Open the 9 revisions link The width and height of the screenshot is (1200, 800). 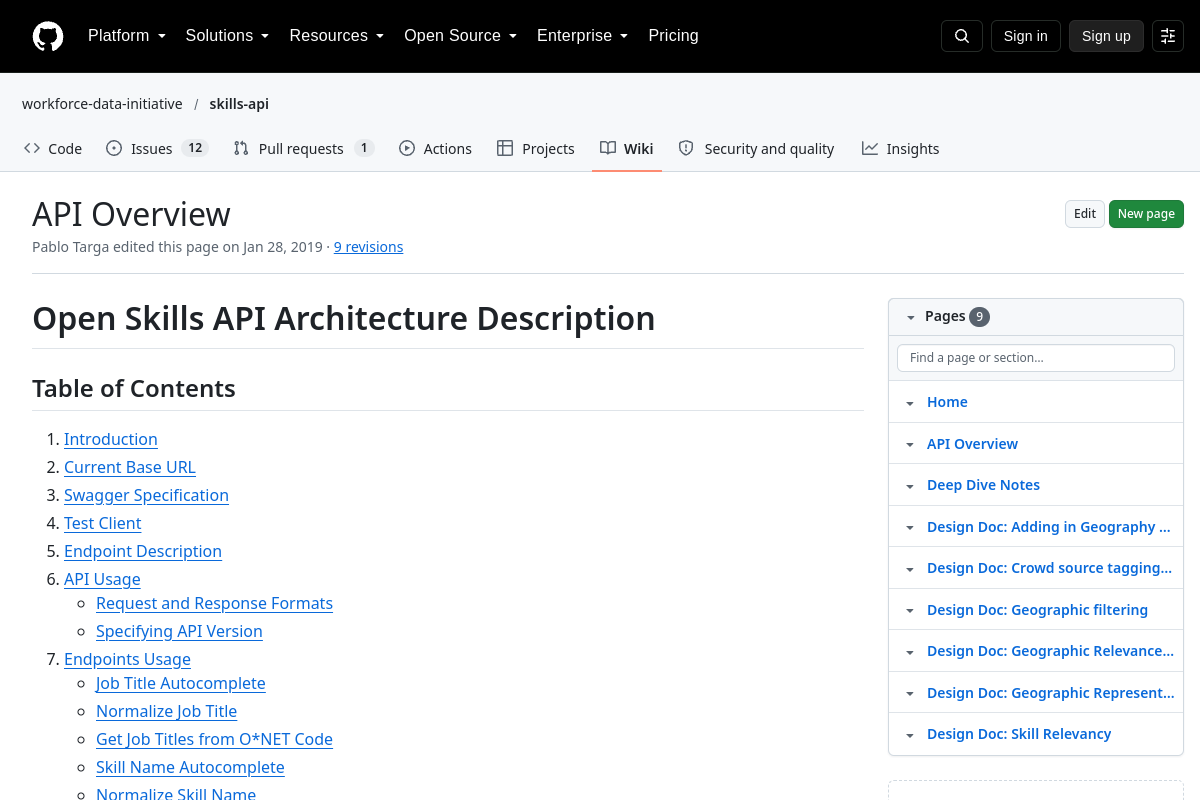368,247
